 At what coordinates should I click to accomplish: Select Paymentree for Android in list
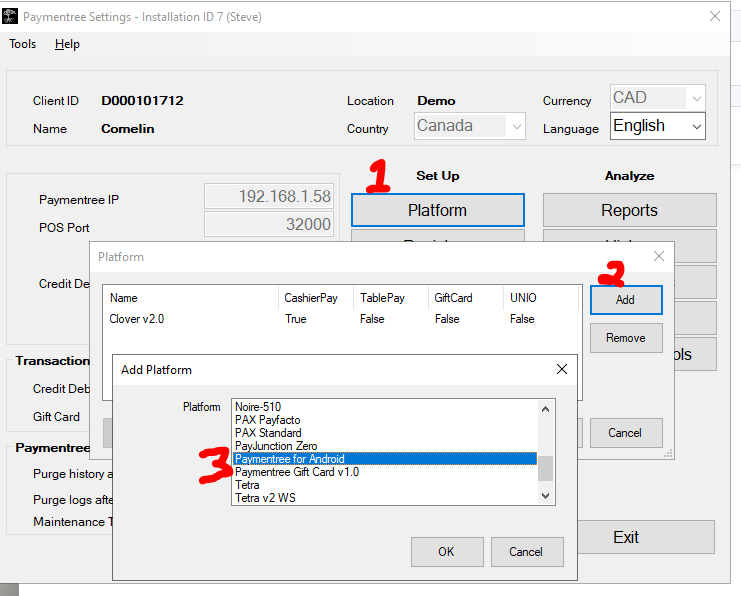click(x=385, y=459)
